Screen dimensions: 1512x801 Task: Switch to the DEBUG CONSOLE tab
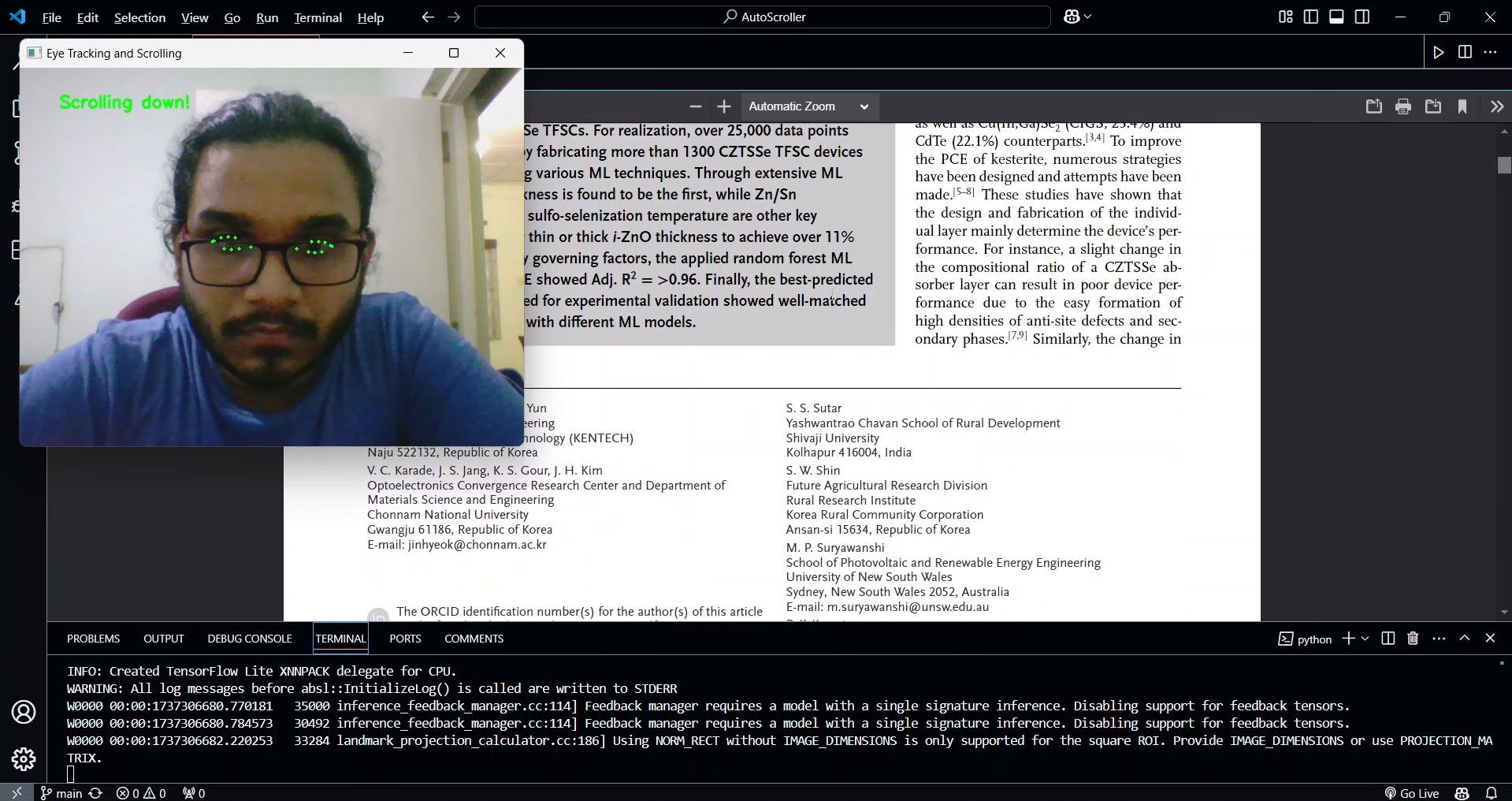pyautogui.click(x=250, y=639)
